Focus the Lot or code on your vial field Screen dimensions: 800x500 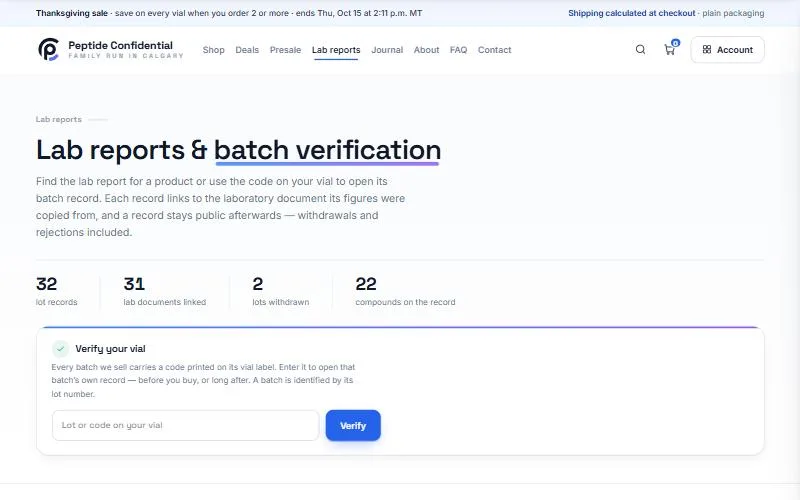coord(185,426)
